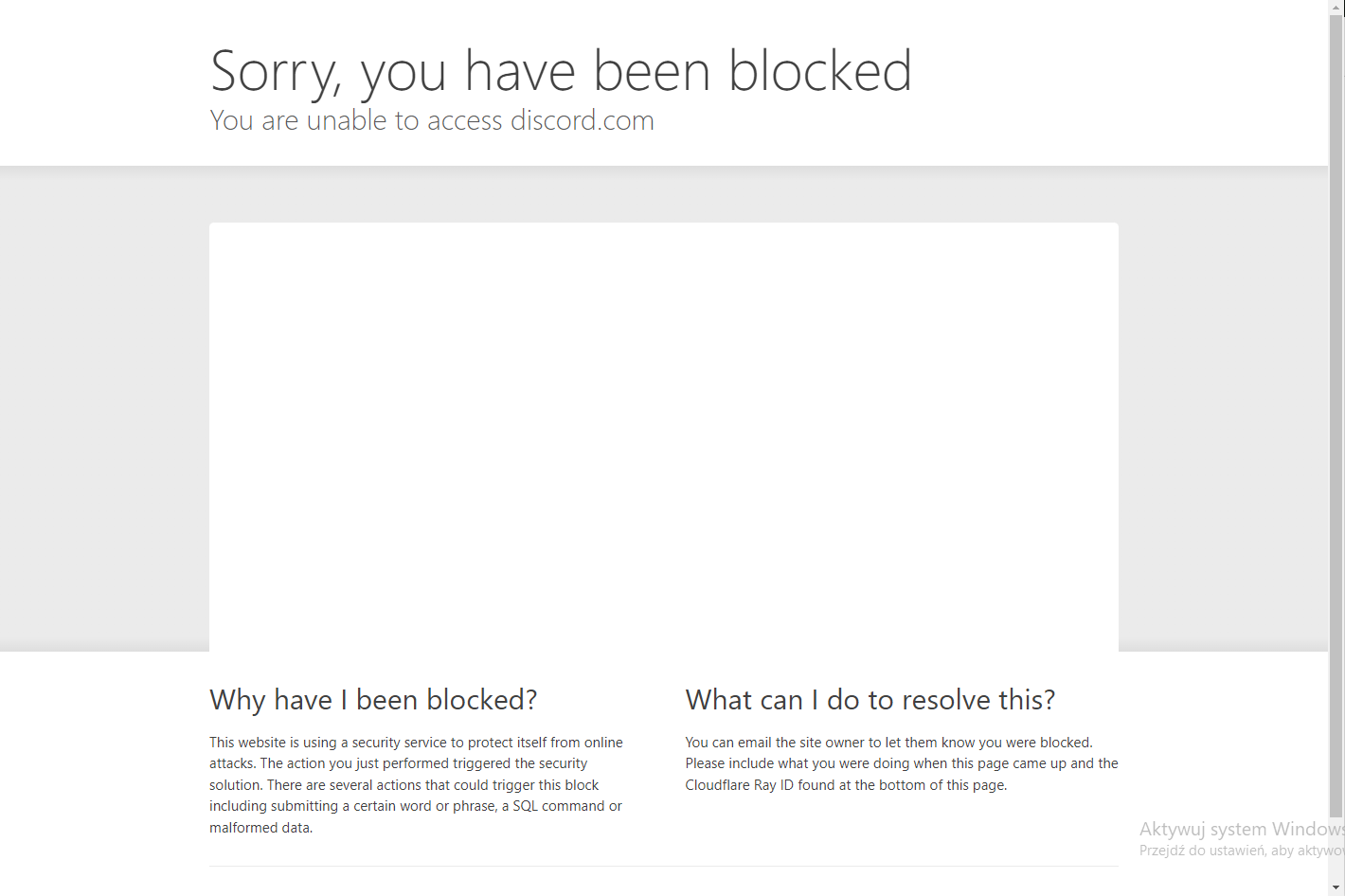Click the "malformed data." text
The image size is (1345, 896).
pyautogui.click(x=260, y=828)
